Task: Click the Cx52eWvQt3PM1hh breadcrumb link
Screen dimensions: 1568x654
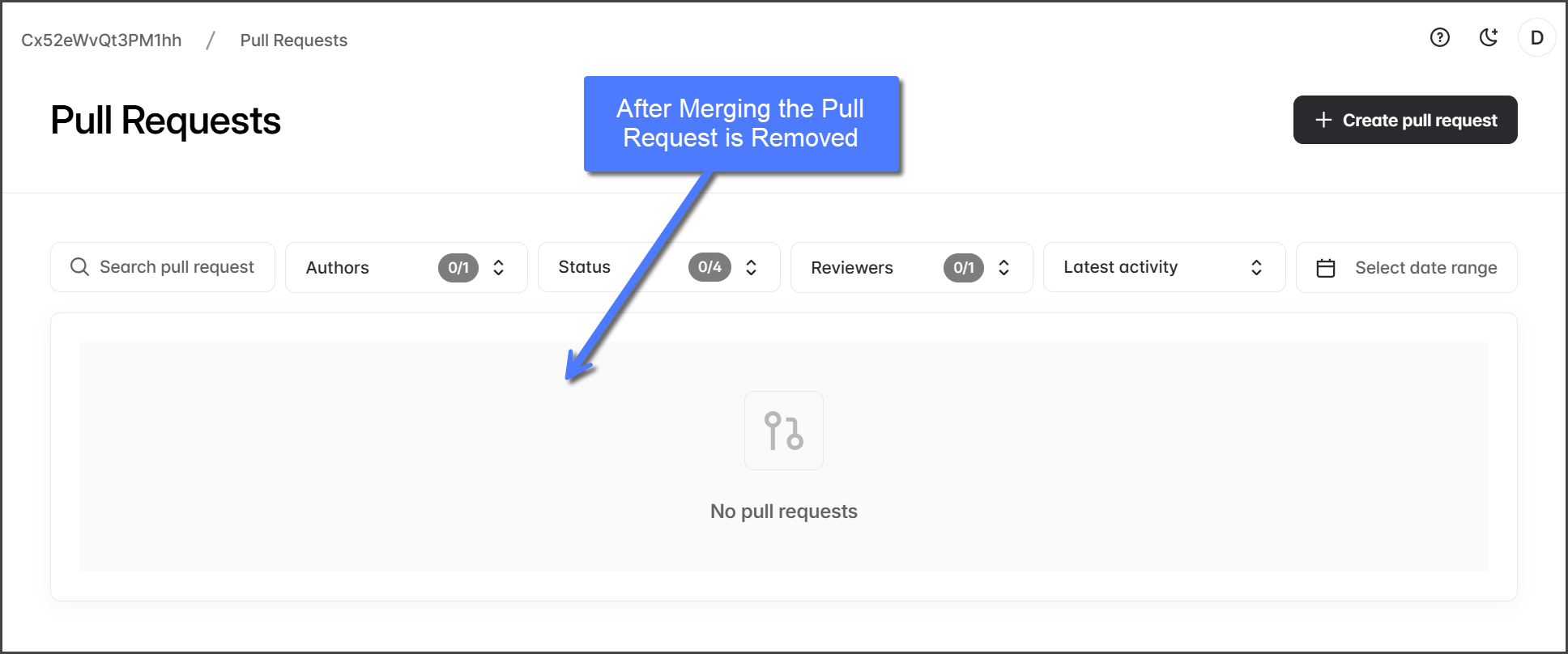Action: pos(101,40)
